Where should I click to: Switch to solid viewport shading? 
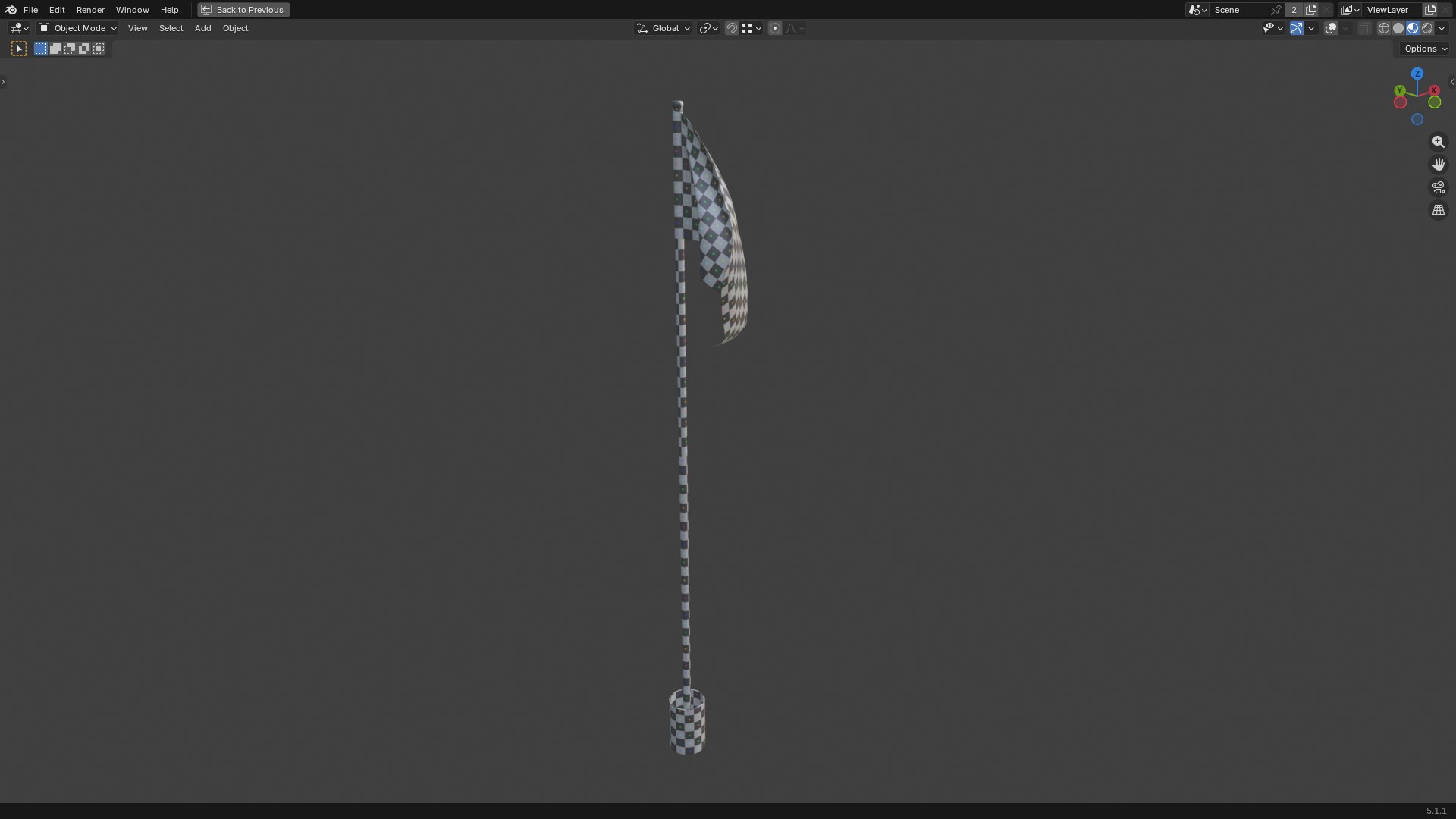(x=1398, y=28)
